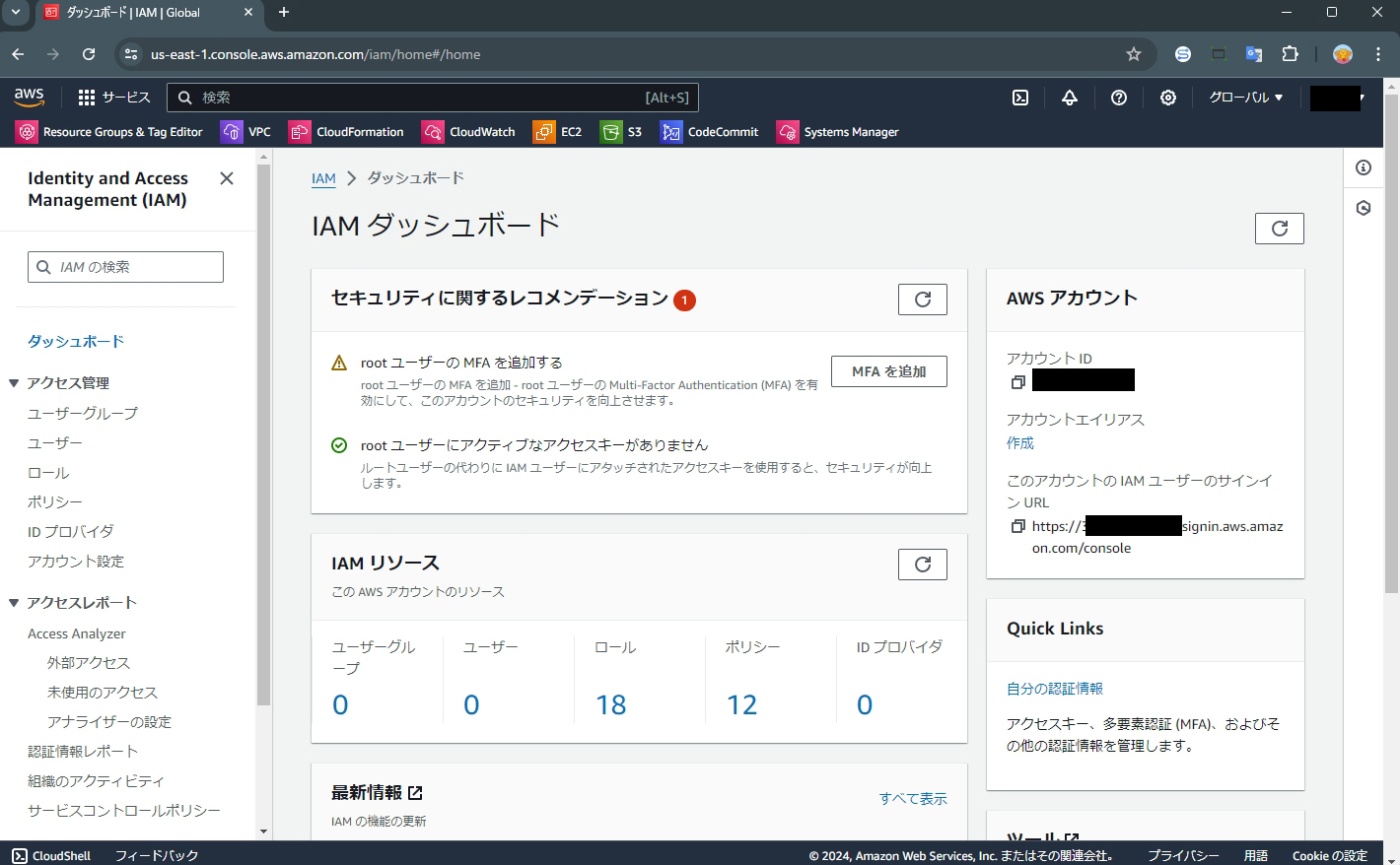Open the S3 favorite shortcut

[621, 131]
